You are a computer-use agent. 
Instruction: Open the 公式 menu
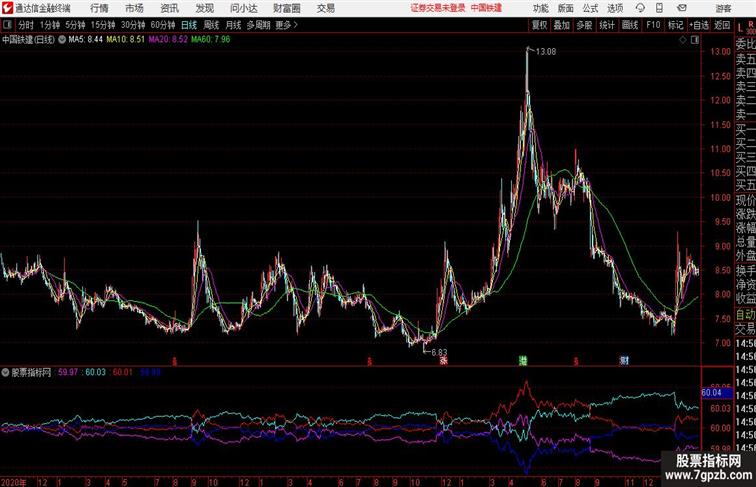click(590, 8)
